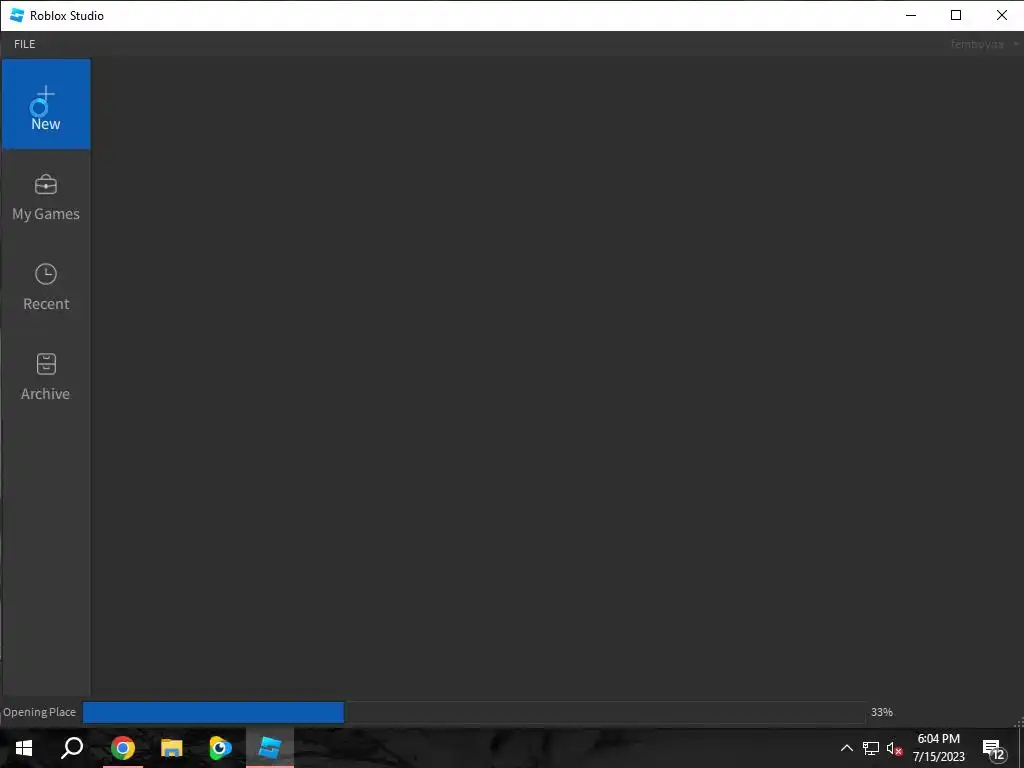Open the Archive drawer tab

[x=46, y=377]
